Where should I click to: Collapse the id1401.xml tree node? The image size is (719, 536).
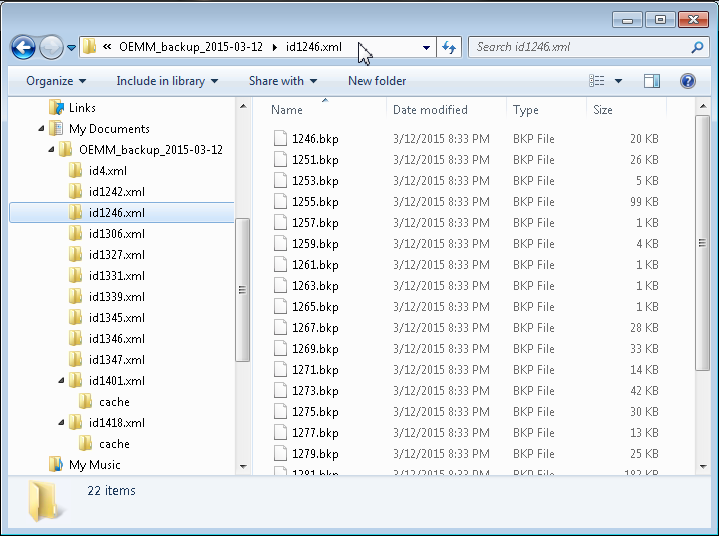[x=61, y=381]
